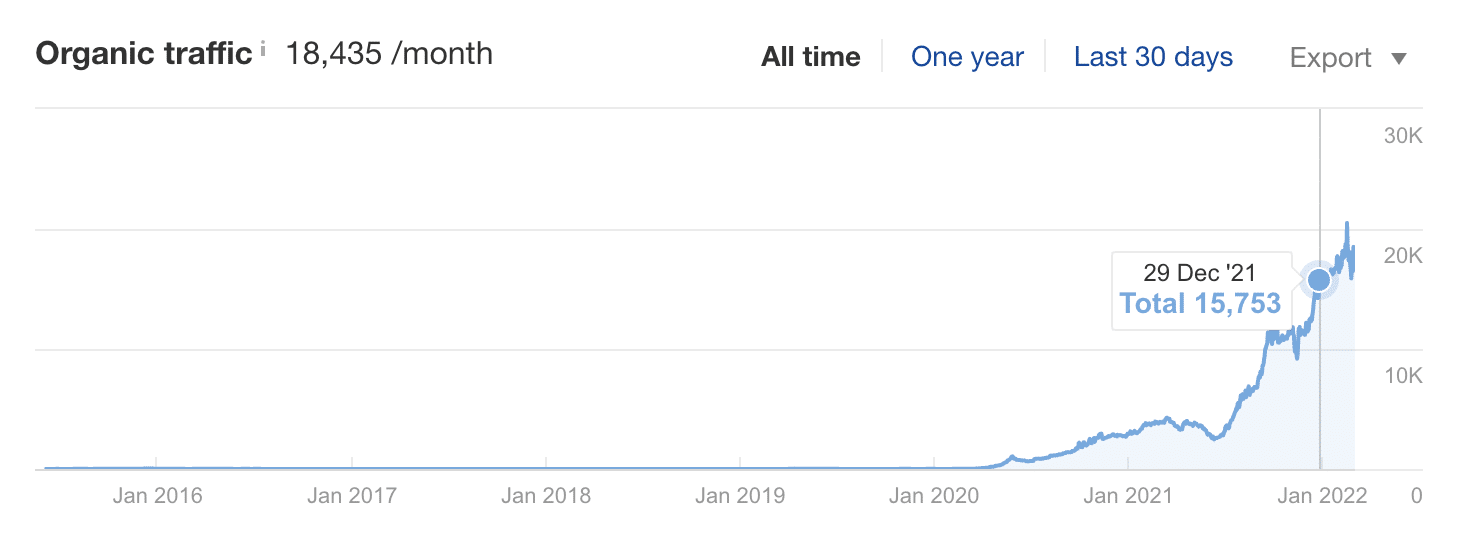Click the 29 Dec '21 tooltip date
The width and height of the screenshot is (1457, 538).
coord(1200,272)
